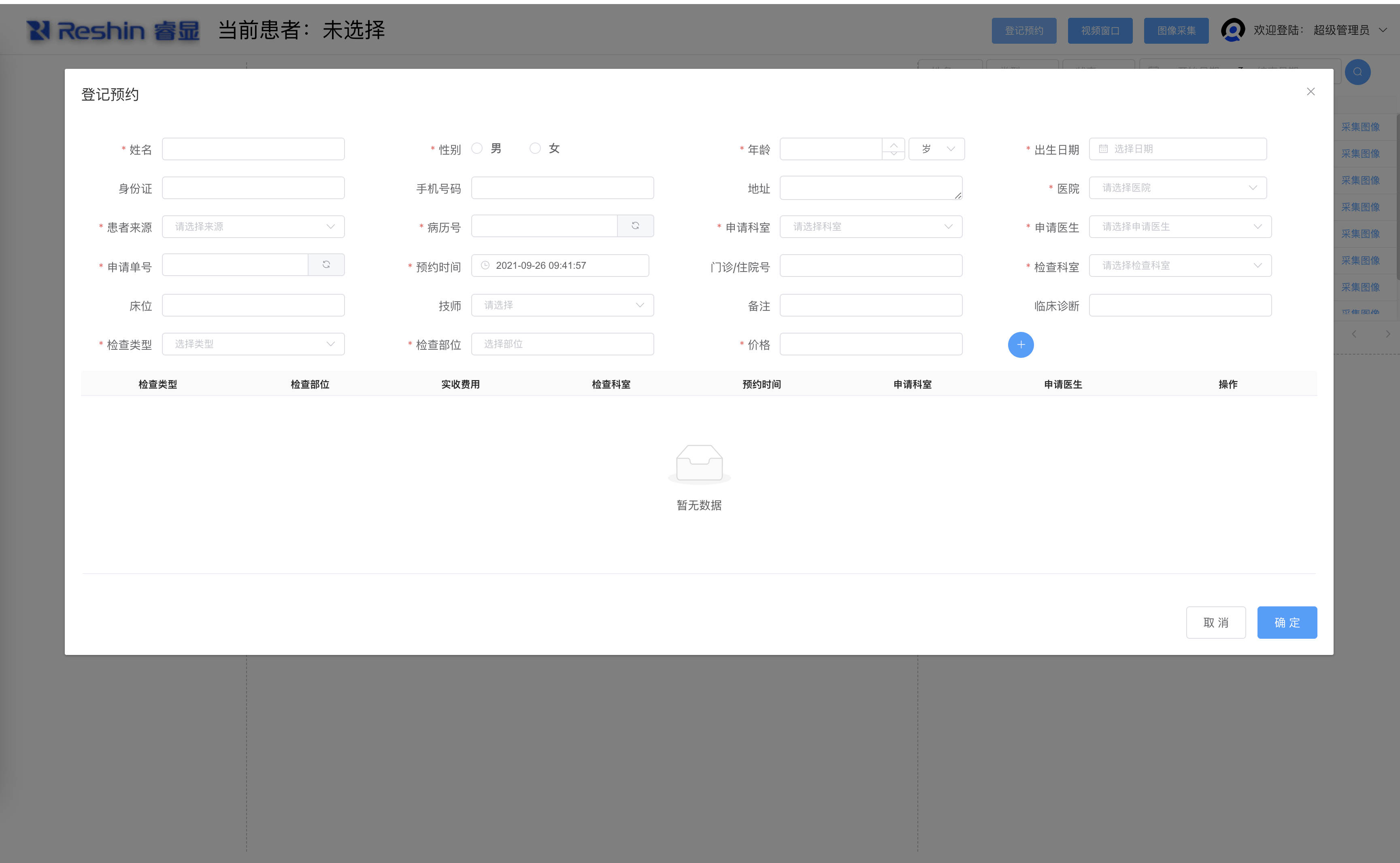This screenshot has width=1400, height=863.
Task: Select the 男 gender radio button
Action: pyautogui.click(x=477, y=149)
